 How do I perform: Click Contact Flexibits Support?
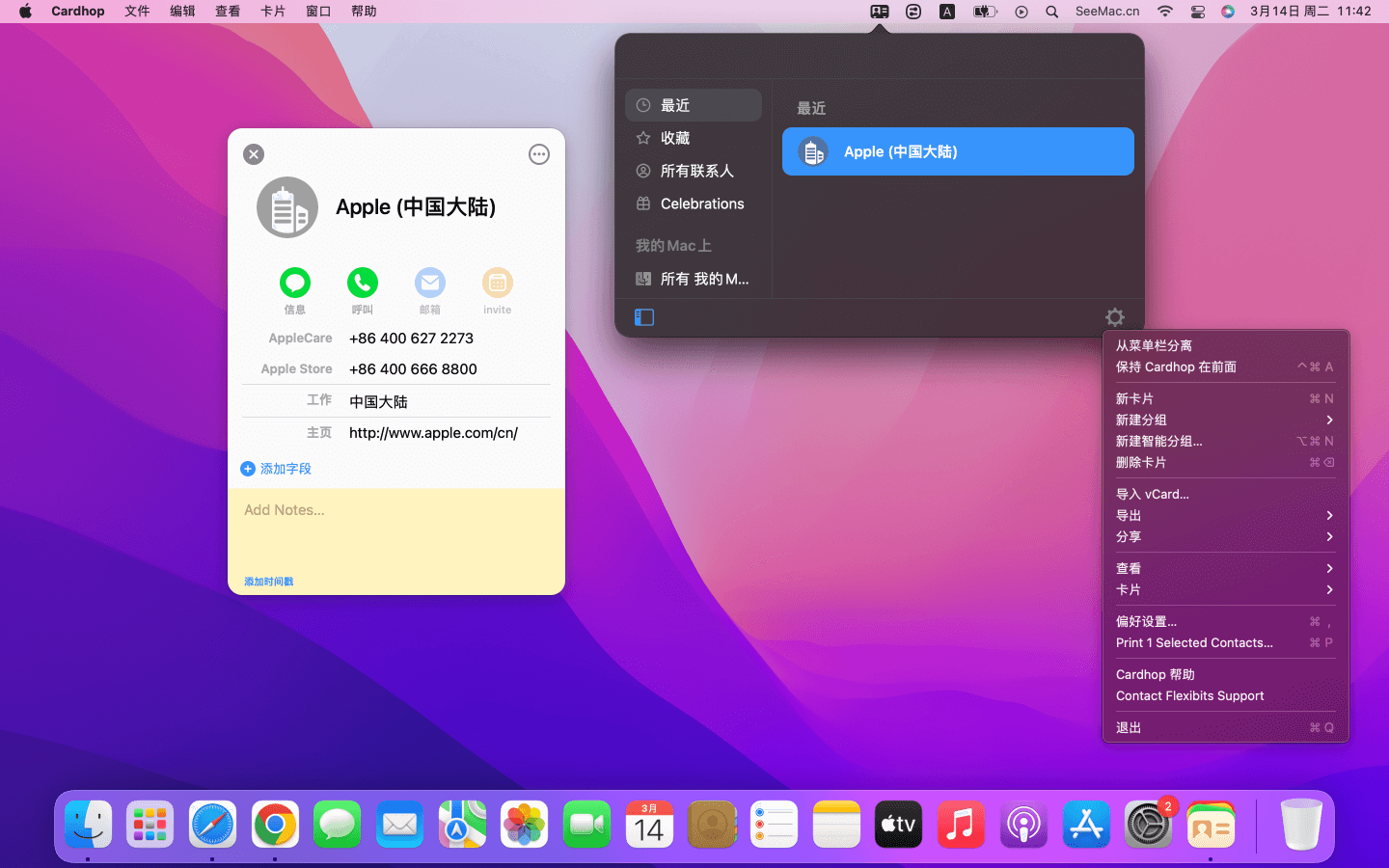point(1225,695)
